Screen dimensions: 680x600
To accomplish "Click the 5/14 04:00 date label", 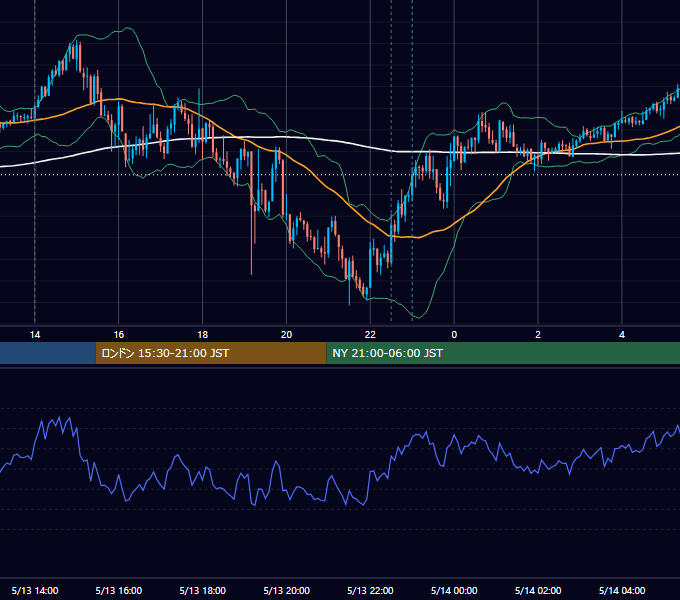I will click(622, 590).
